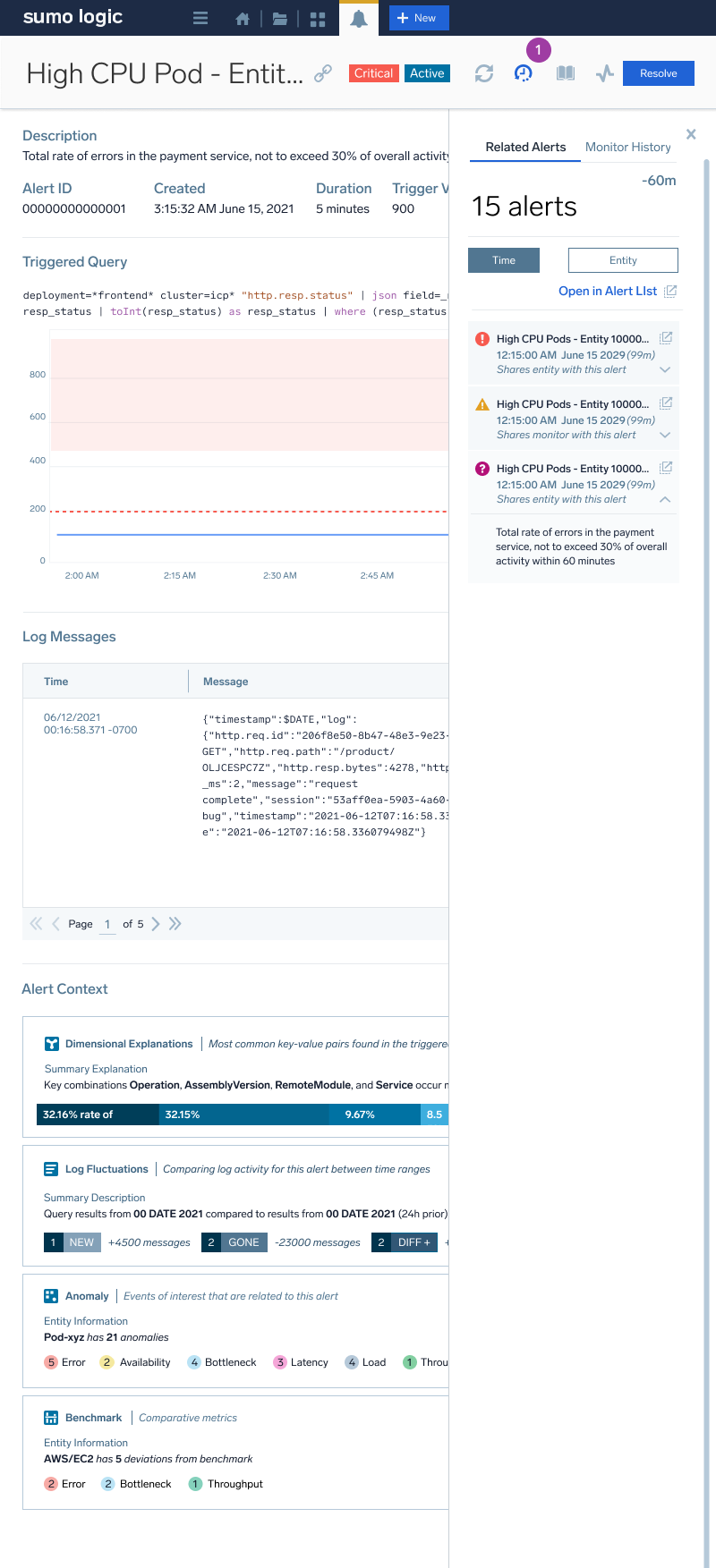Switch grouping to Entity
Image resolution: width=716 pixels, height=1568 pixels.
[623, 260]
